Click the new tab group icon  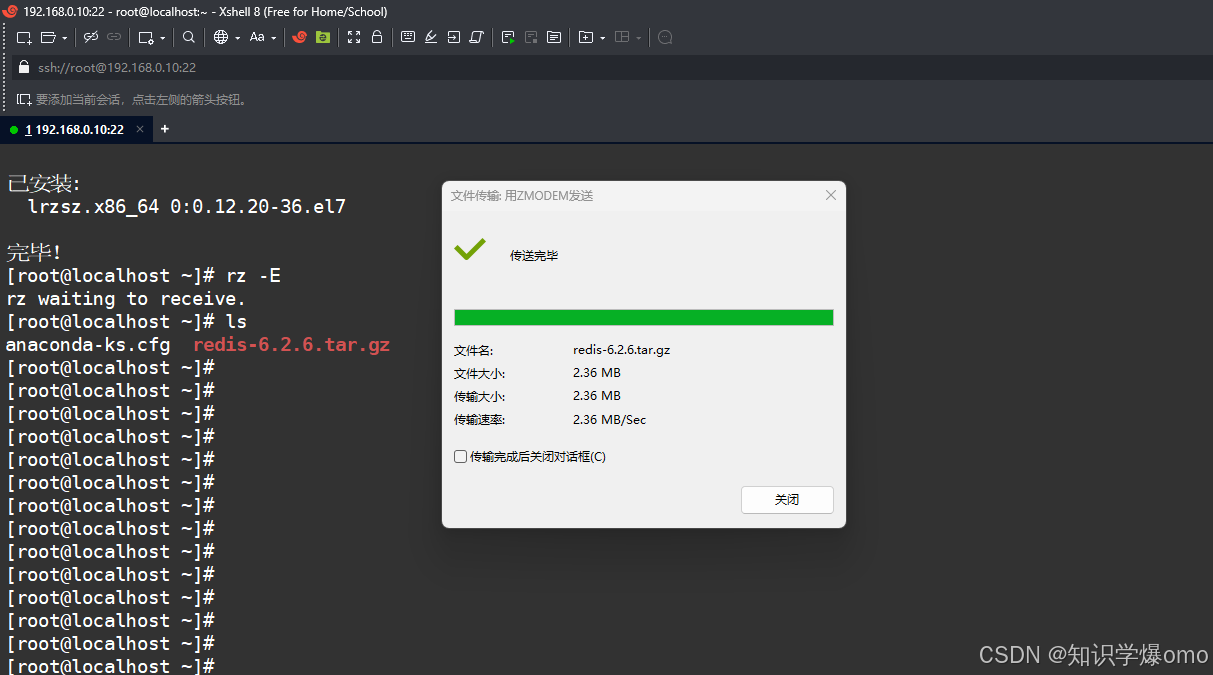pyautogui.click(x=586, y=37)
